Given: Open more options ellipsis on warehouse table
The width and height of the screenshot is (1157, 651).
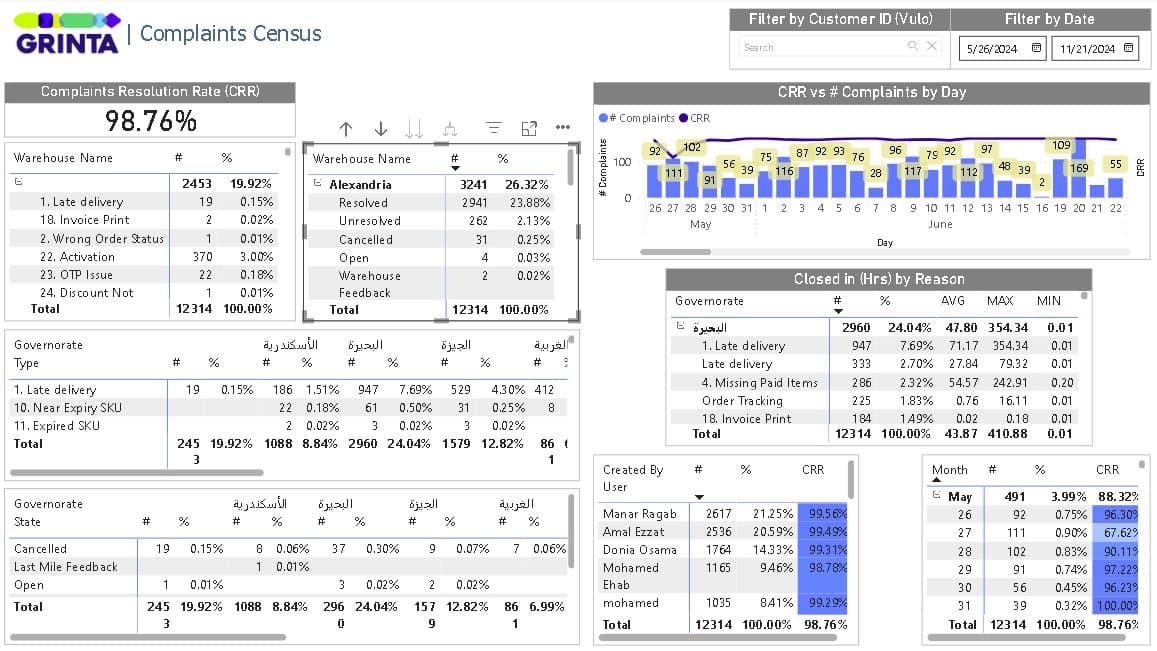Looking at the screenshot, I should coord(563,127).
